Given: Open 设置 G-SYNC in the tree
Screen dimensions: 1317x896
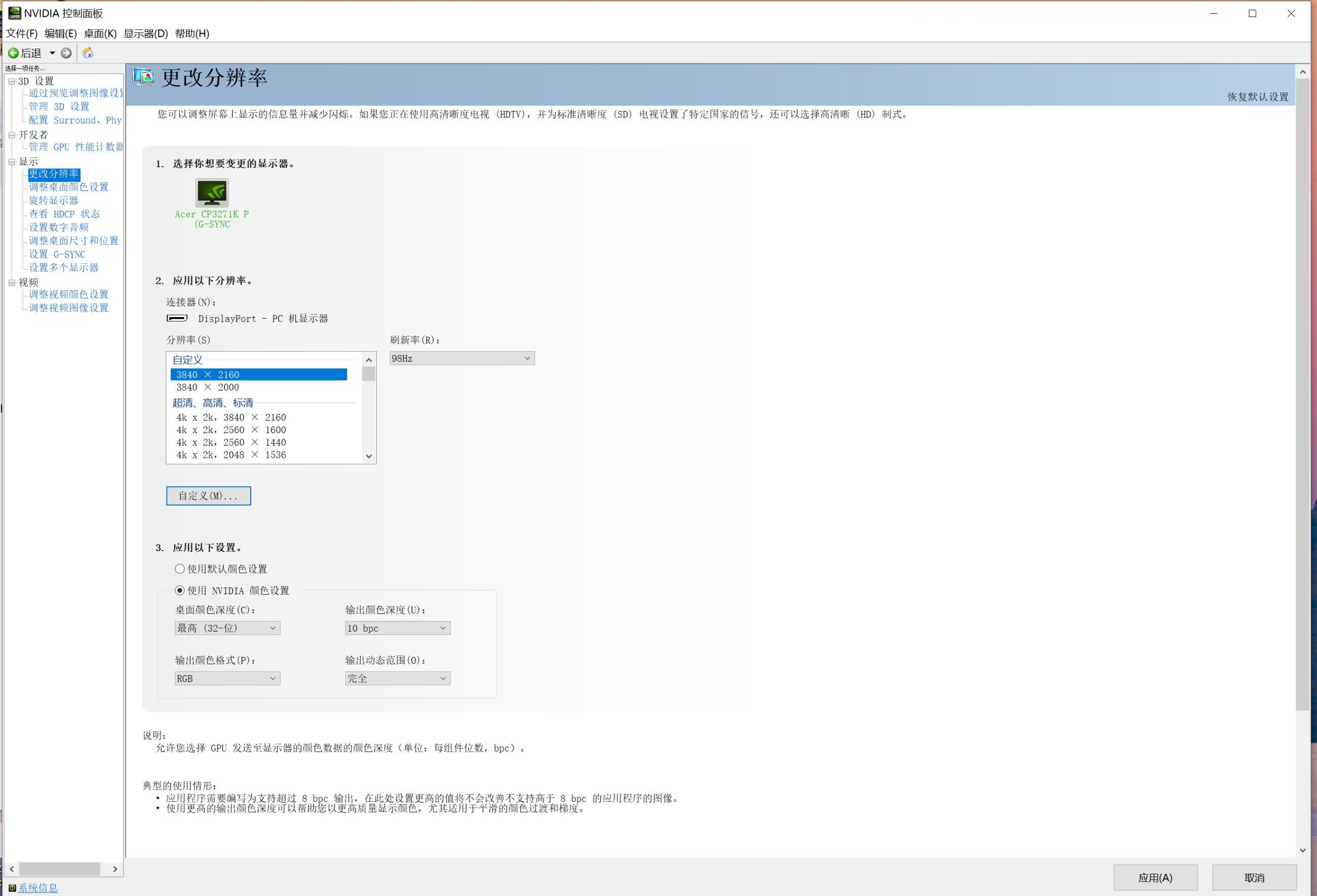Looking at the screenshot, I should tap(57, 254).
